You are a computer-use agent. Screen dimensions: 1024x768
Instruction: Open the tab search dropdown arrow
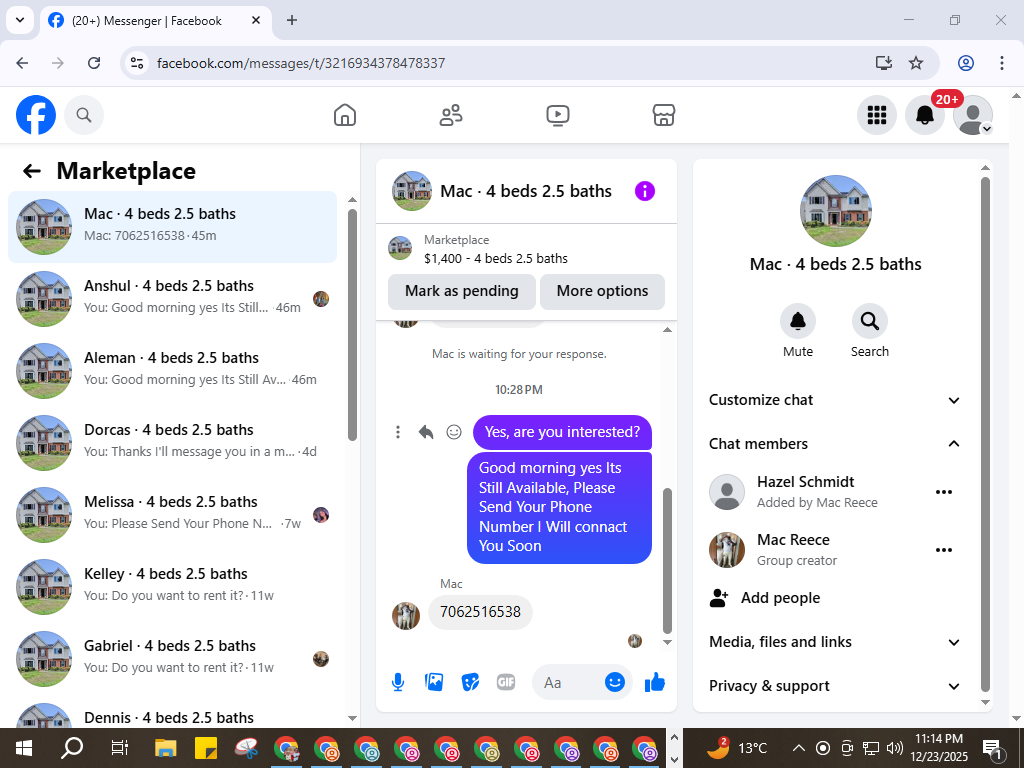click(20, 20)
